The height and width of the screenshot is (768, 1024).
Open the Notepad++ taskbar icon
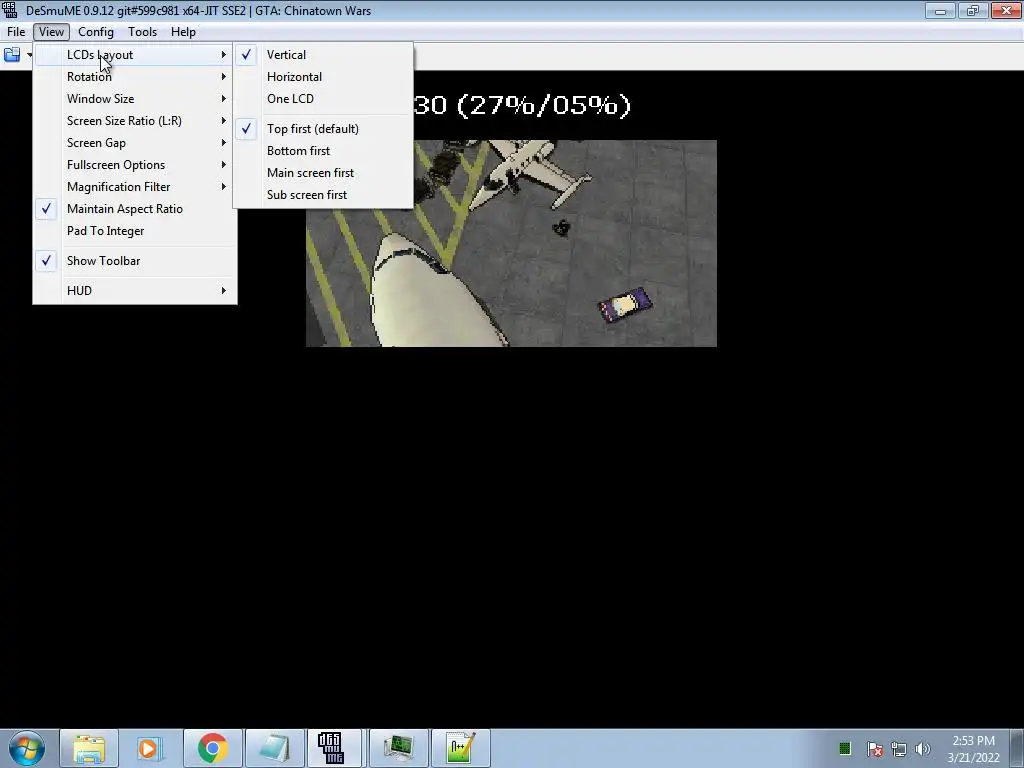point(460,748)
